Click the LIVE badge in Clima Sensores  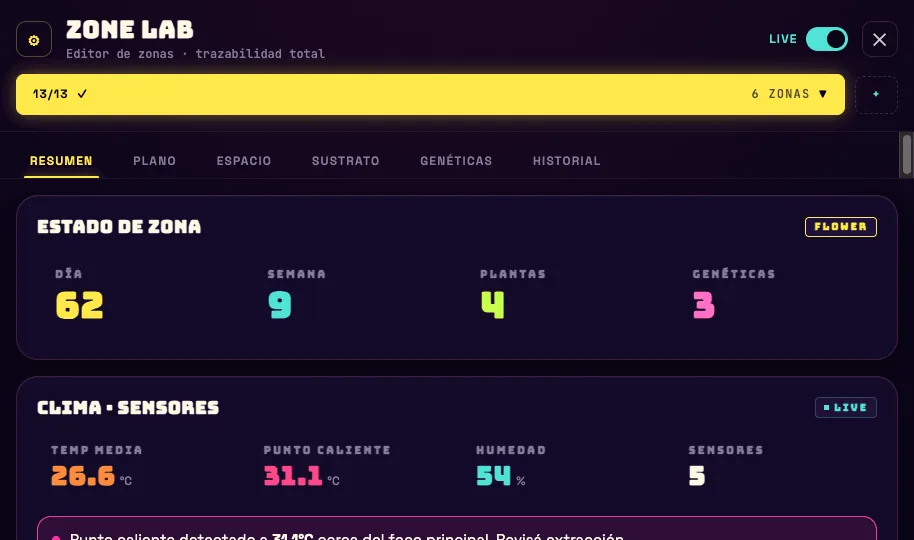coord(845,408)
